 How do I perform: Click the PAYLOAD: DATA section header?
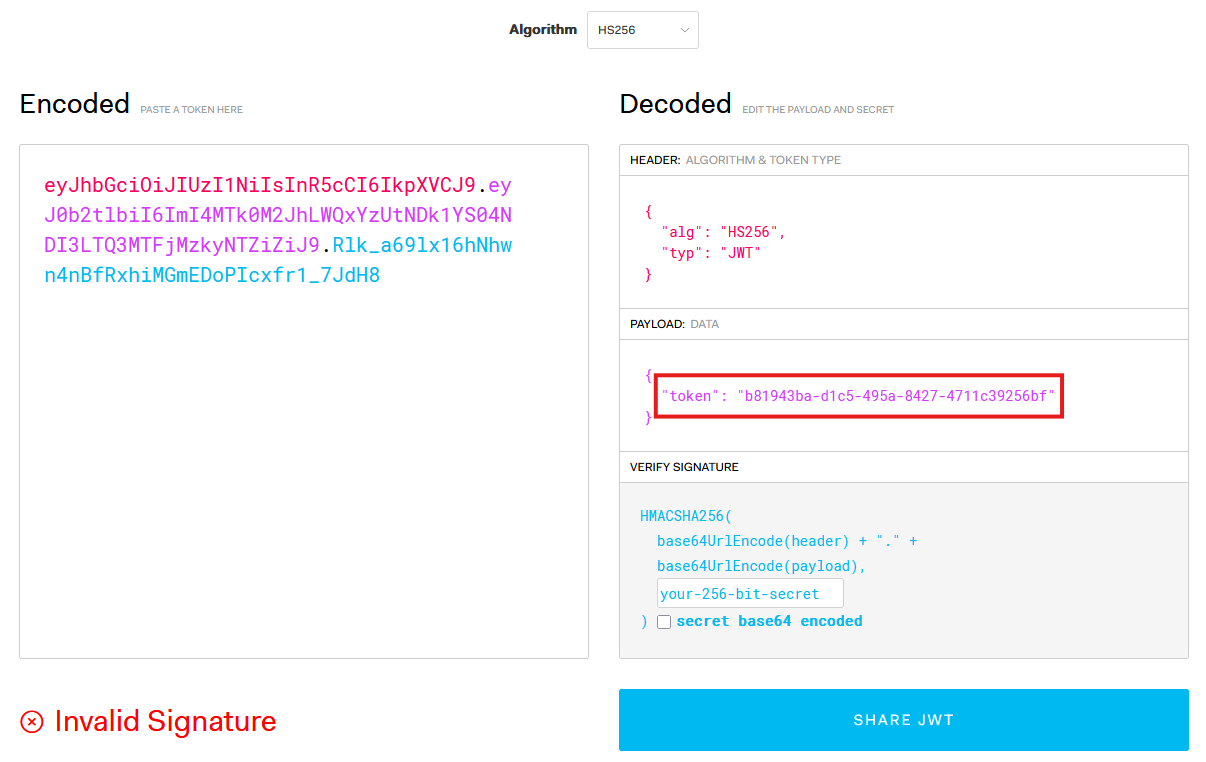(668, 323)
